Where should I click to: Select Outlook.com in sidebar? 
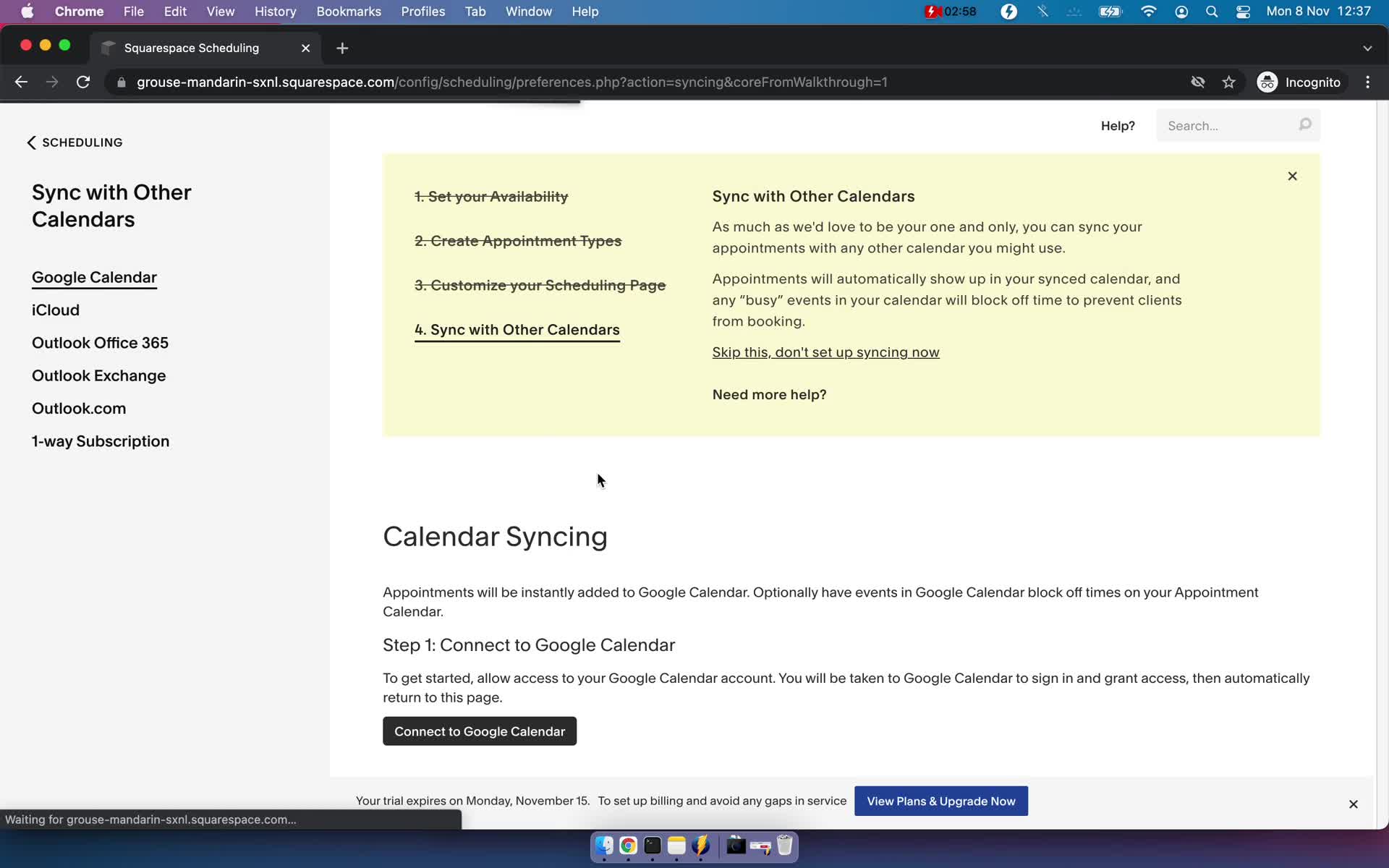(79, 408)
